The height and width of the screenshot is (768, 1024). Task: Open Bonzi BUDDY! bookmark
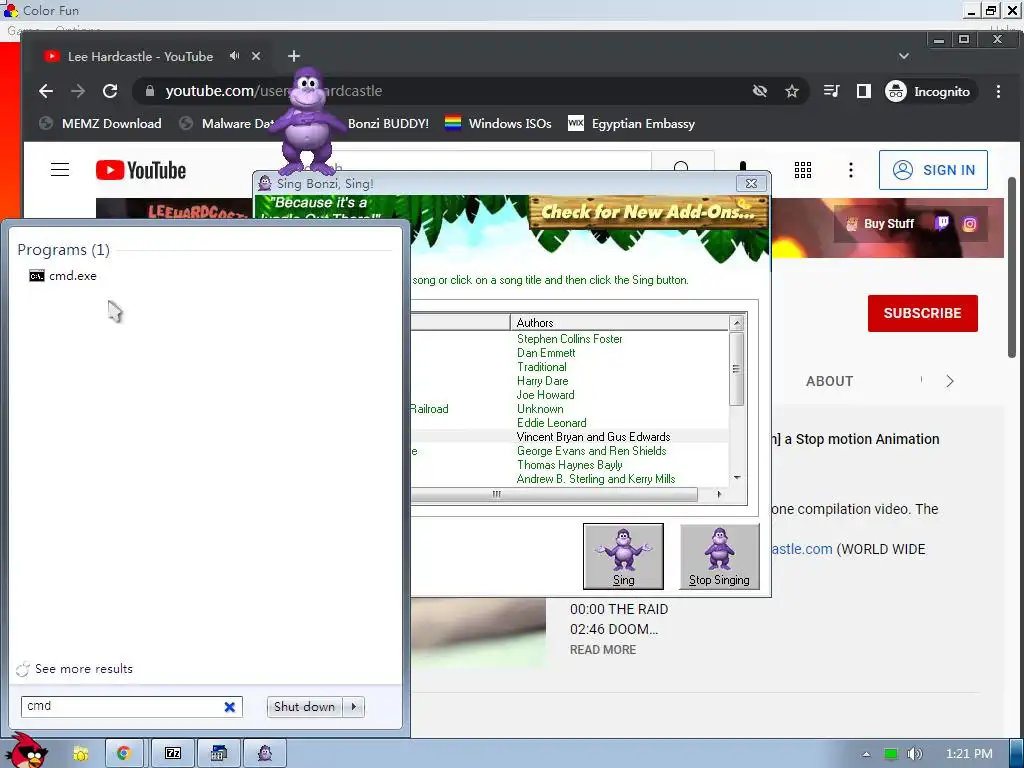[388, 123]
